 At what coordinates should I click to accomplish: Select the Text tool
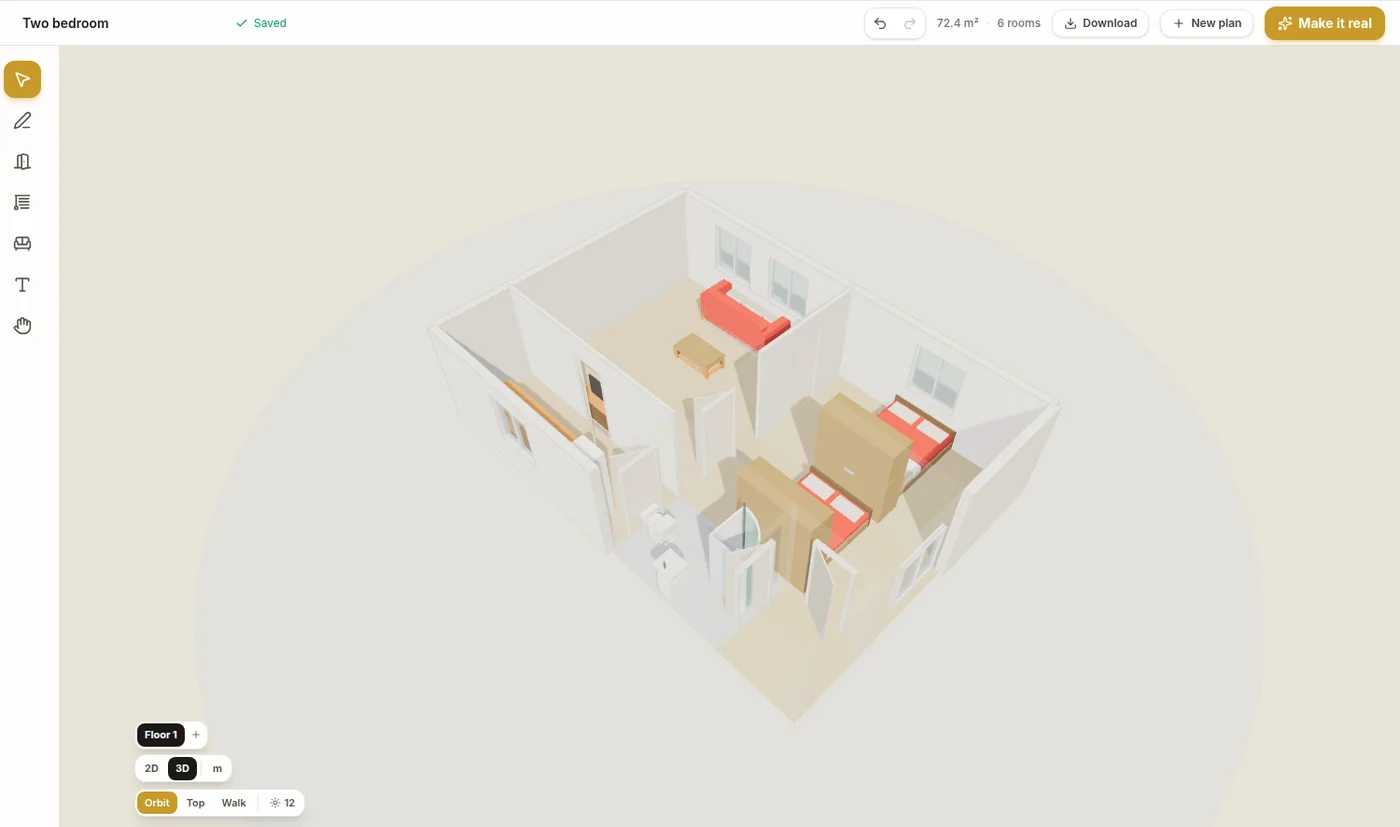pos(22,285)
